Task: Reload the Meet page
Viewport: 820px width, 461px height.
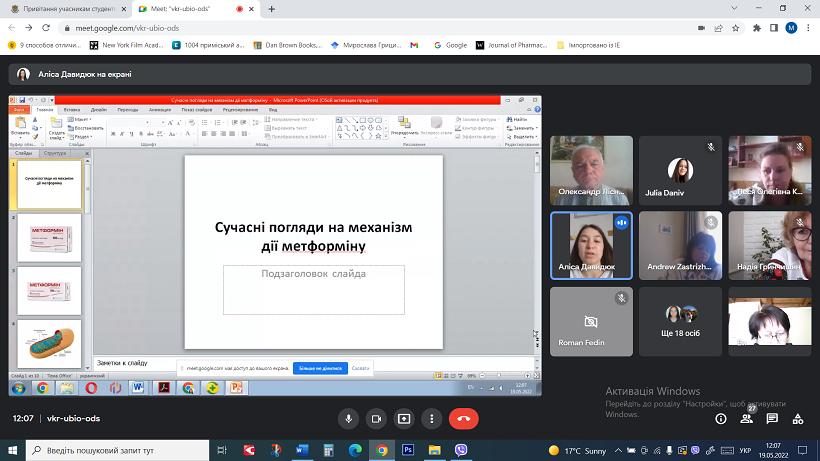Action: (46, 28)
